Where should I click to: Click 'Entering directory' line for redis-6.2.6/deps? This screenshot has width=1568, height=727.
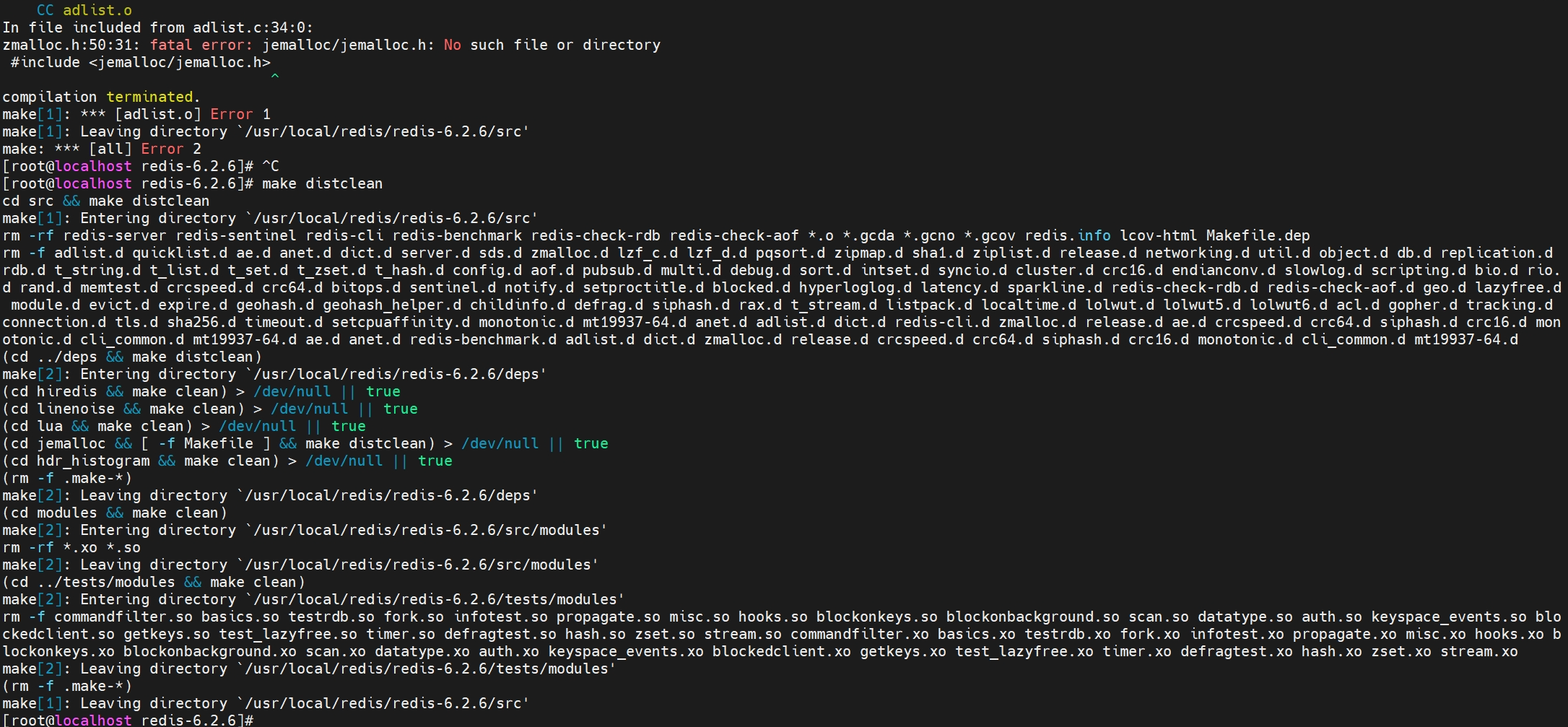[x=274, y=374]
